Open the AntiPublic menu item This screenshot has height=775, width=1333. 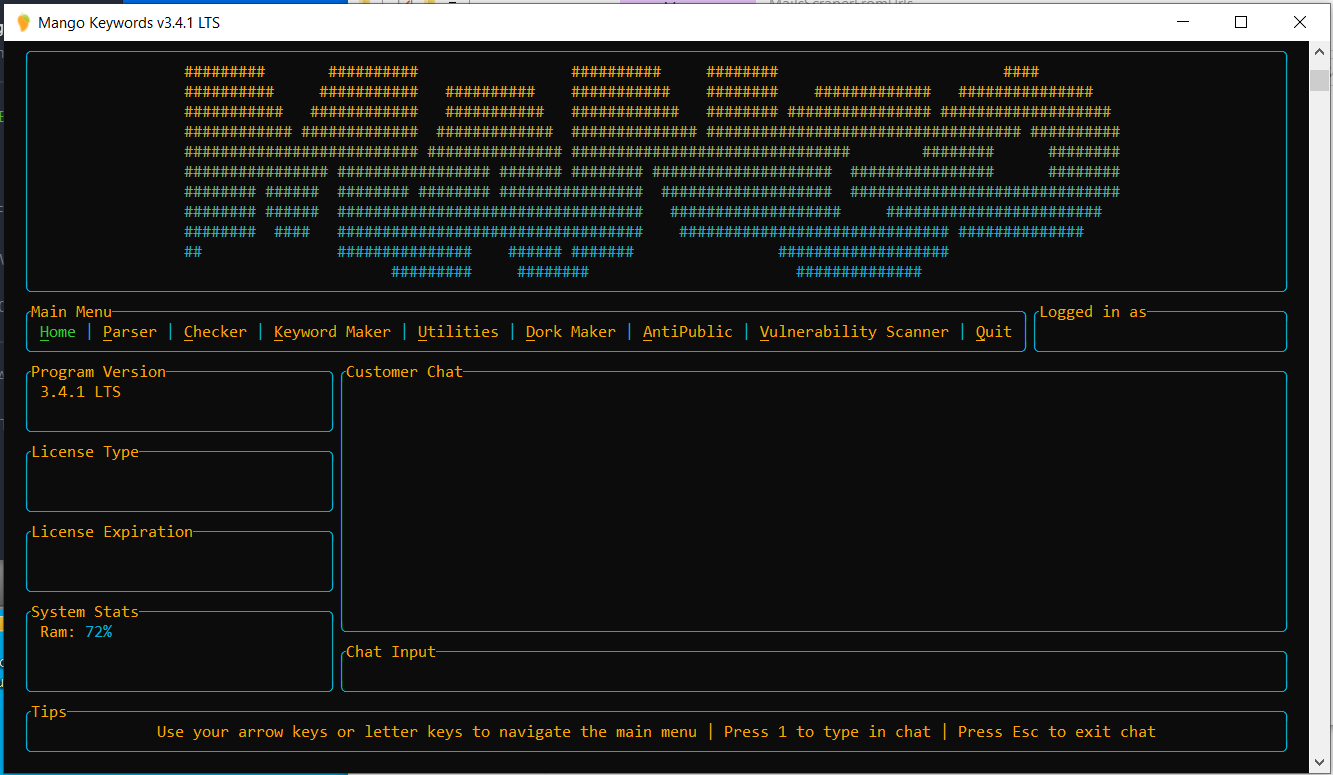(688, 332)
